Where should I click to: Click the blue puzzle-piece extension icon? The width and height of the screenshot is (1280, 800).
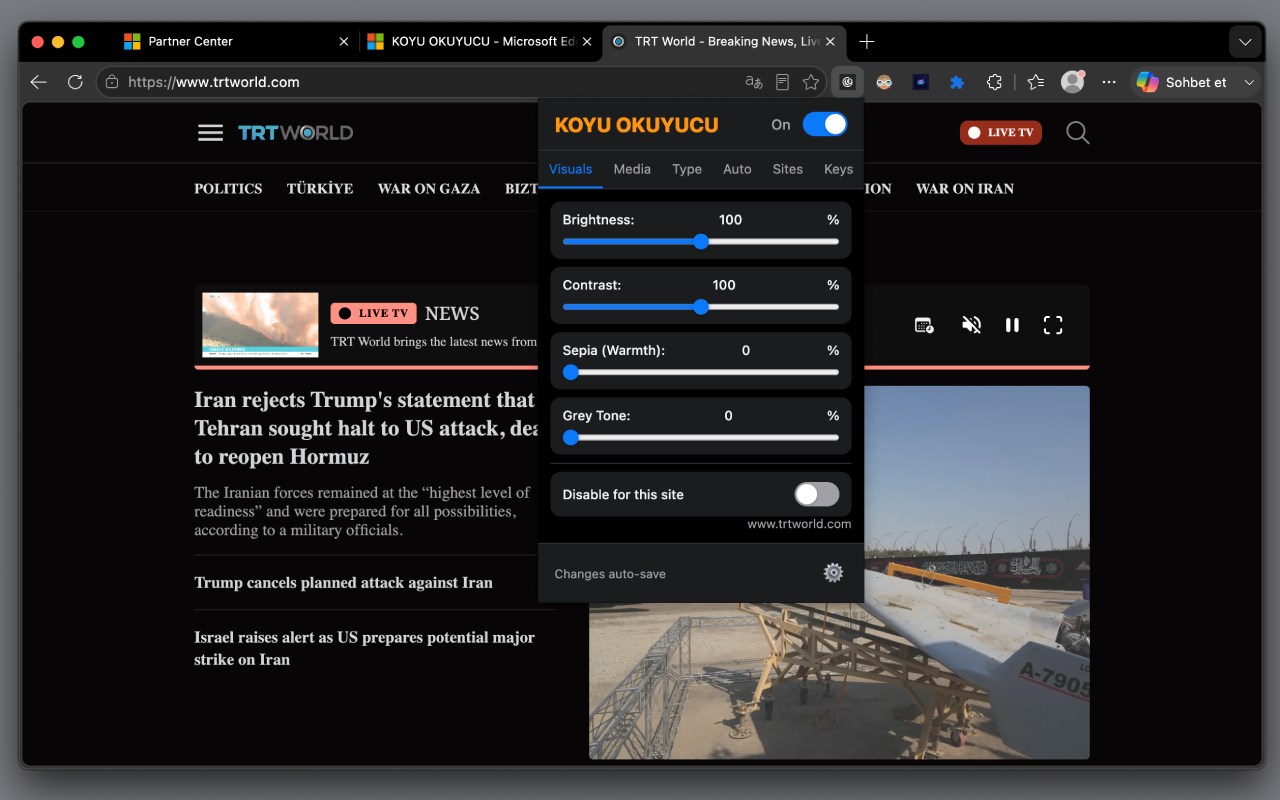[x=957, y=82]
